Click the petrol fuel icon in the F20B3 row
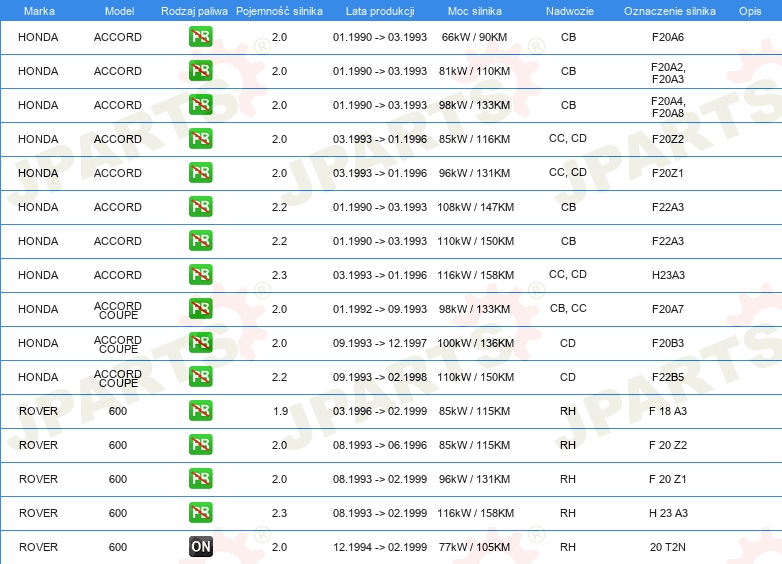 pyautogui.click(x=200, y=343)
